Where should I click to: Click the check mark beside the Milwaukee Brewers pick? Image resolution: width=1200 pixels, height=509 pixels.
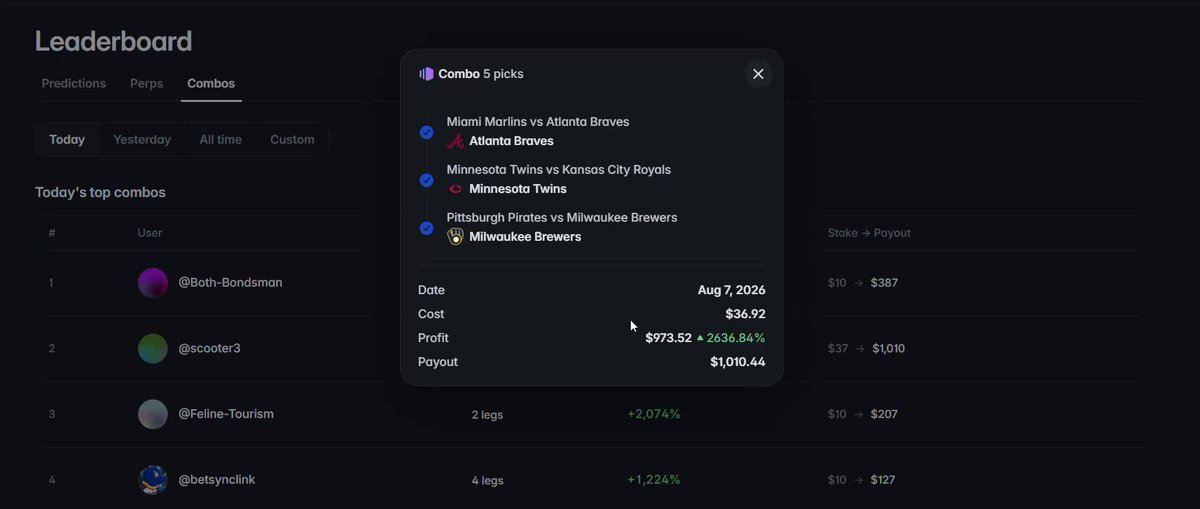[x=427, y=228]
